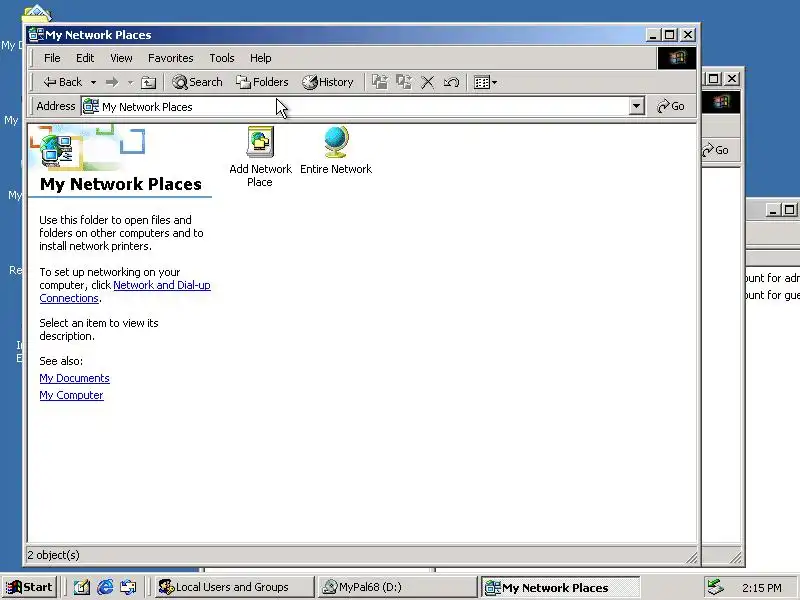Click the 2:15 PM clock
The width and height of the screenshot is (800, 600).
pos(762,588)
